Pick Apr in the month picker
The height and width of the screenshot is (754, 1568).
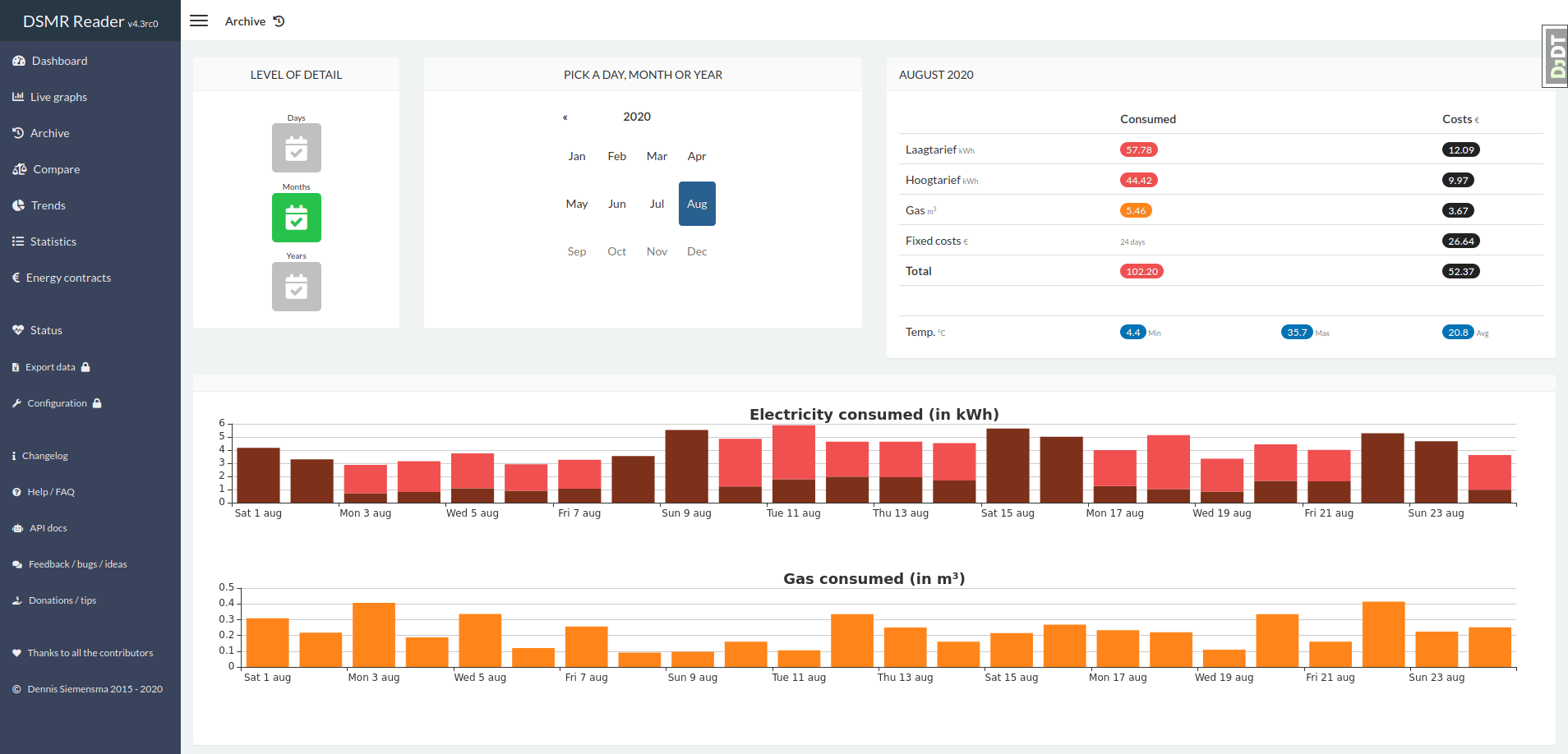697,156
